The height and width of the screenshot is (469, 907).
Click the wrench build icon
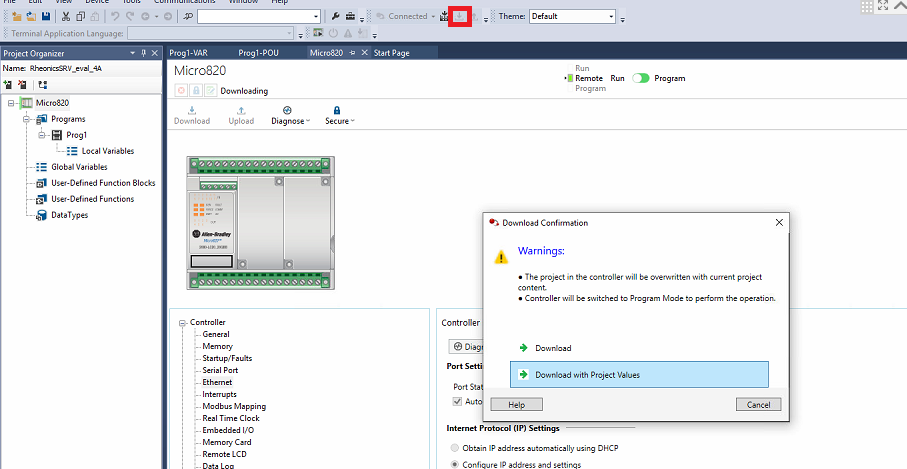tap(336, 17)
